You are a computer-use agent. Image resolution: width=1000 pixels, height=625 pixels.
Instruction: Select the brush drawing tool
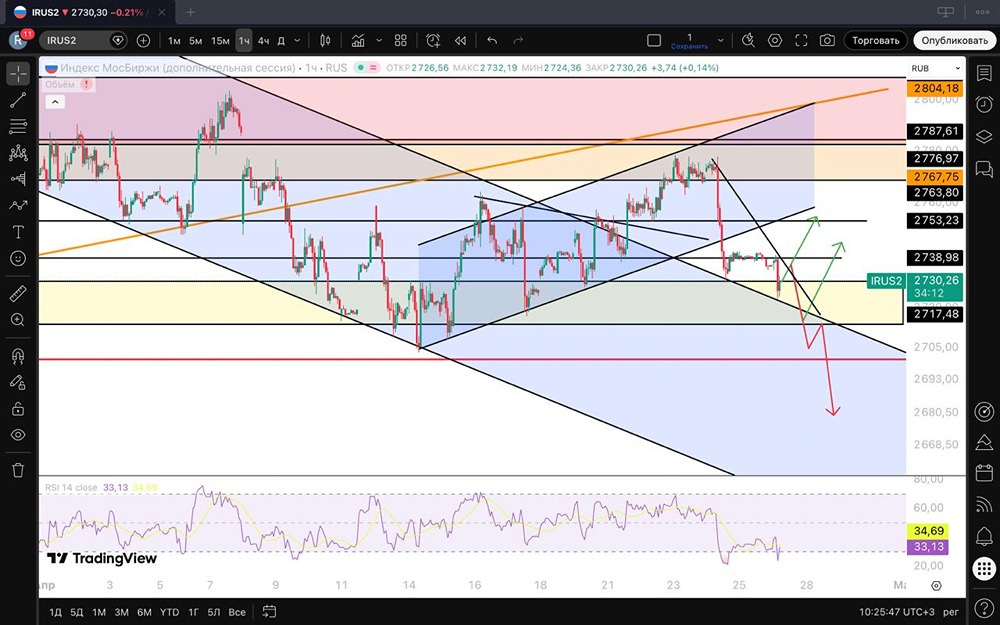coord(18,205)
